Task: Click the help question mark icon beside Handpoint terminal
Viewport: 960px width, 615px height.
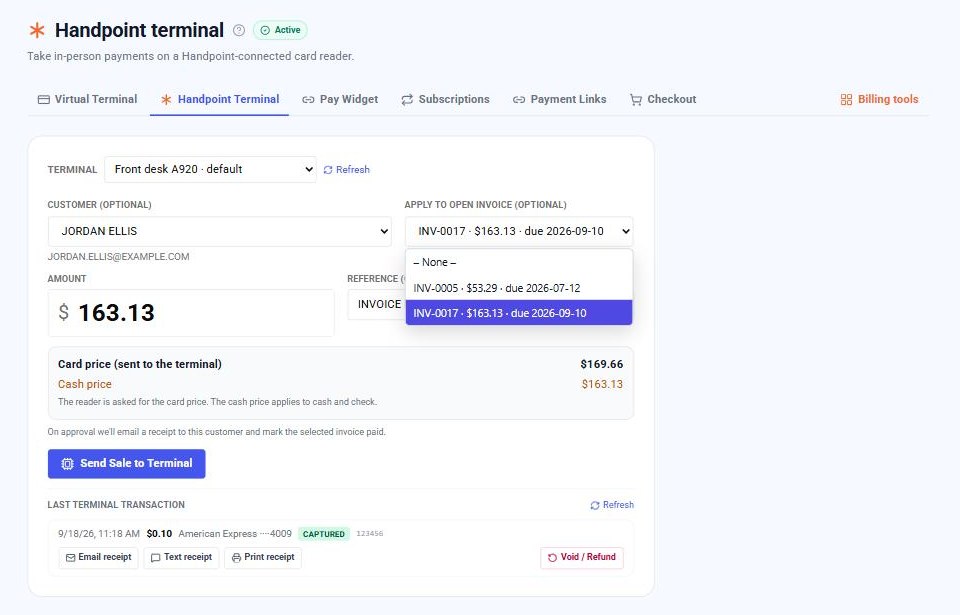Action: tap(239, 30)
